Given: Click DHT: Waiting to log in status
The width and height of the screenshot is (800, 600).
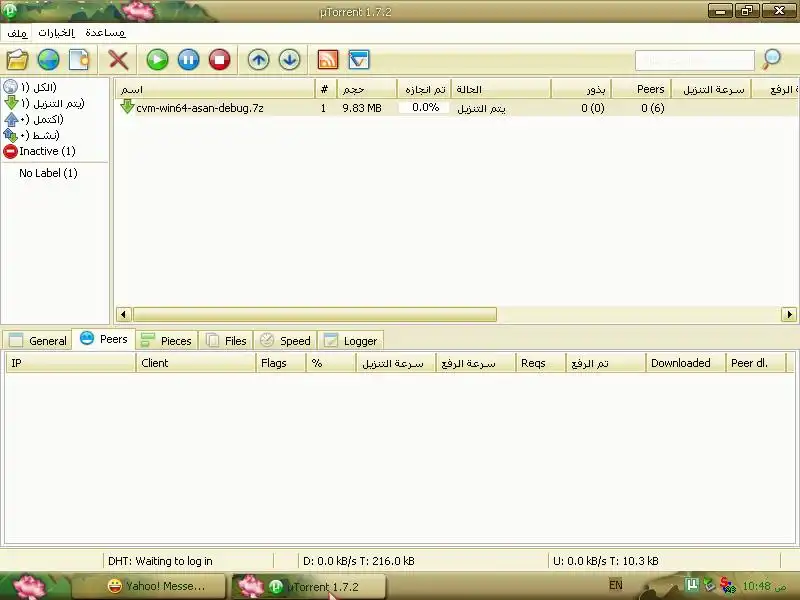Looking at the screenshot, I should pos(160,561).
